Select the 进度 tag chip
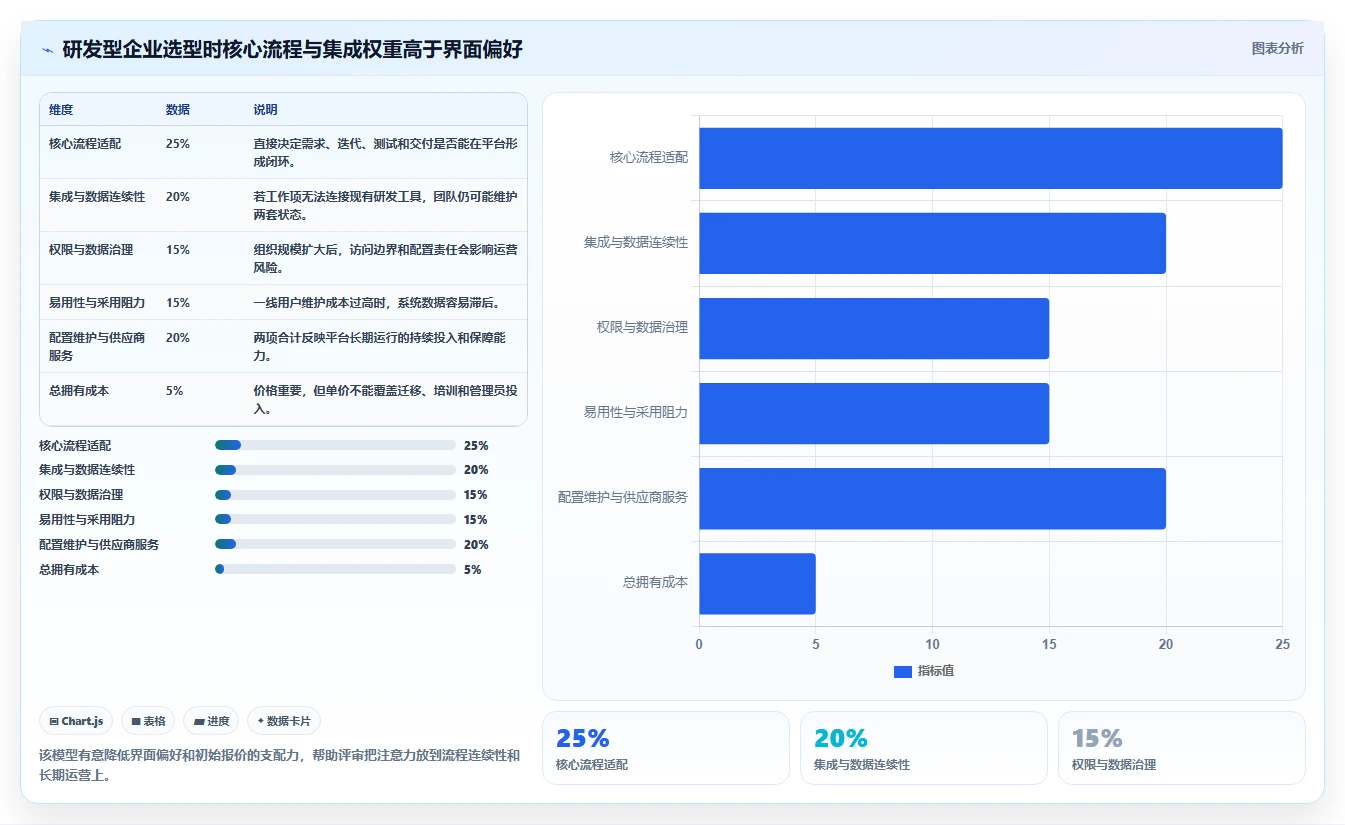 [x=211, y=721]
